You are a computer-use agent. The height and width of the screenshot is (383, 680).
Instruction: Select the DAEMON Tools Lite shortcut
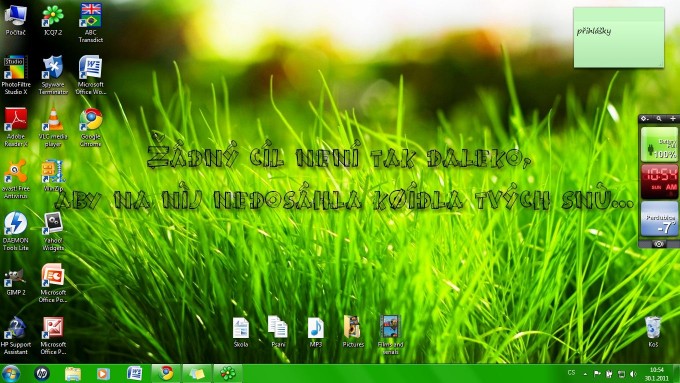16,231
